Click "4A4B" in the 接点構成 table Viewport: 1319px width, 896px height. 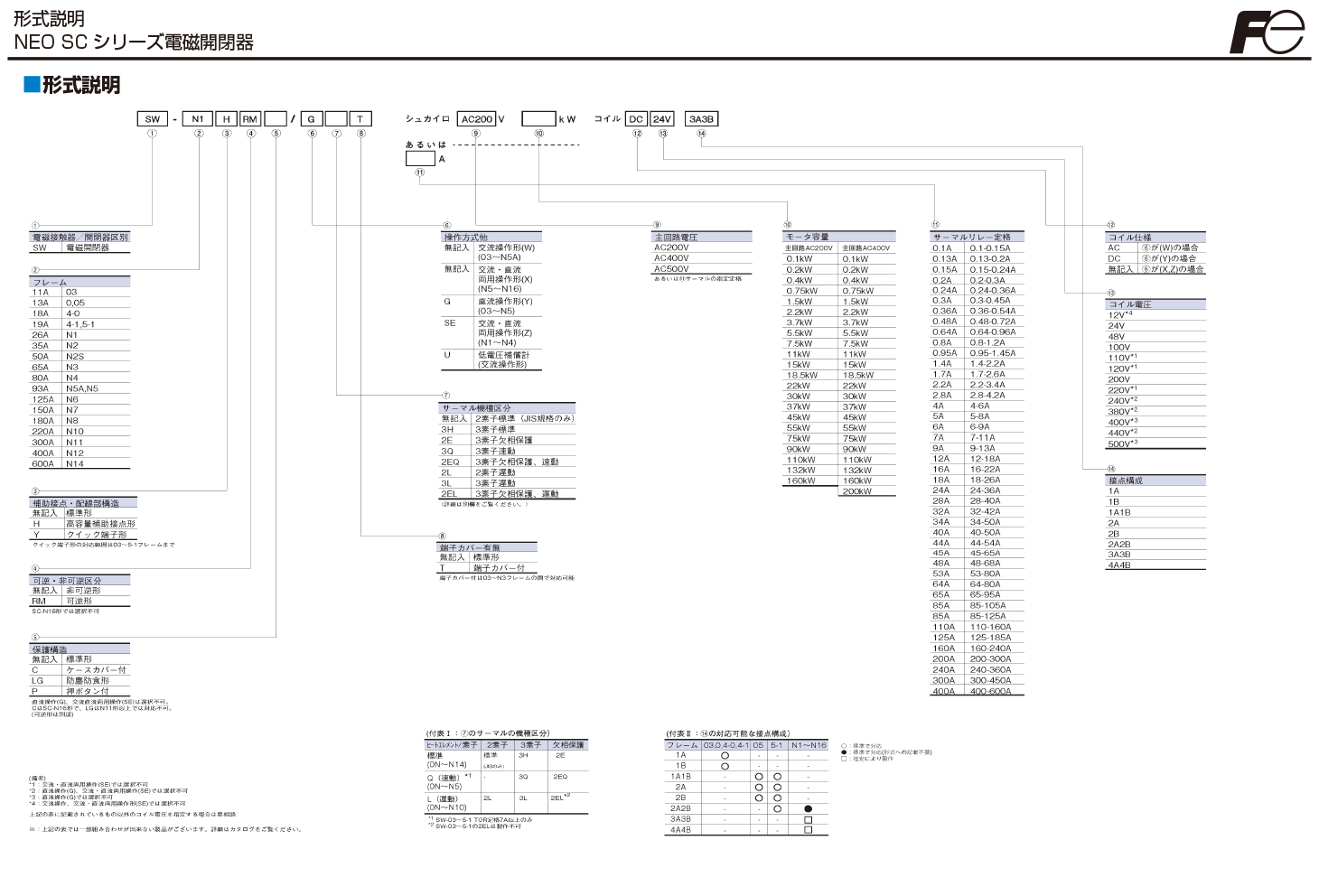pyautogui.click(x=1119, y=565)
